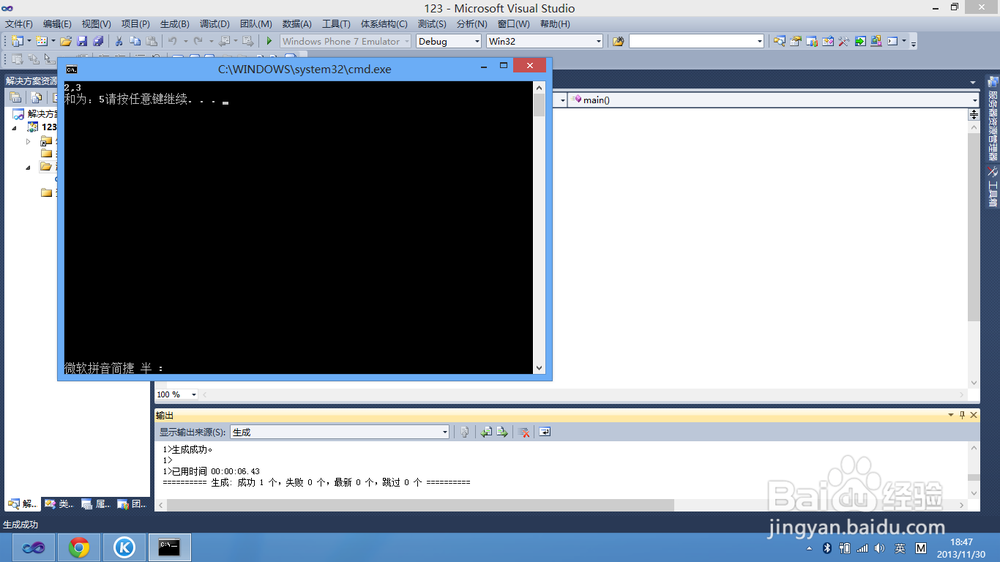The image size is (1000, 562).
Task: Click the Undo arrow icon
Action: tap(172, 41)
